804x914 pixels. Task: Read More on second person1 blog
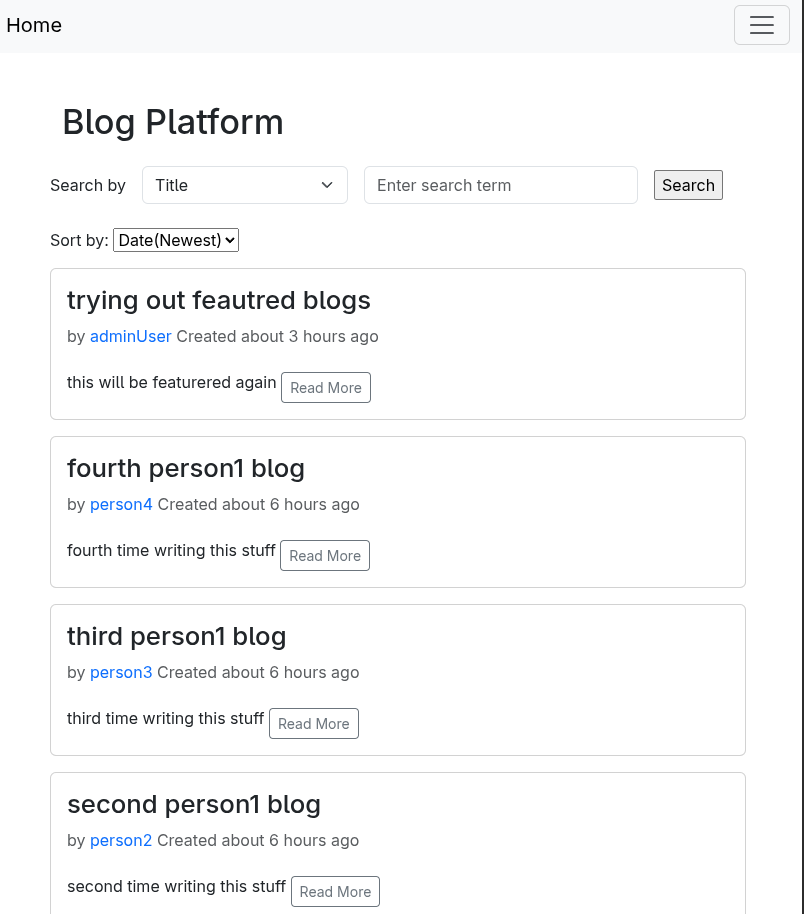tap(335, 892)
